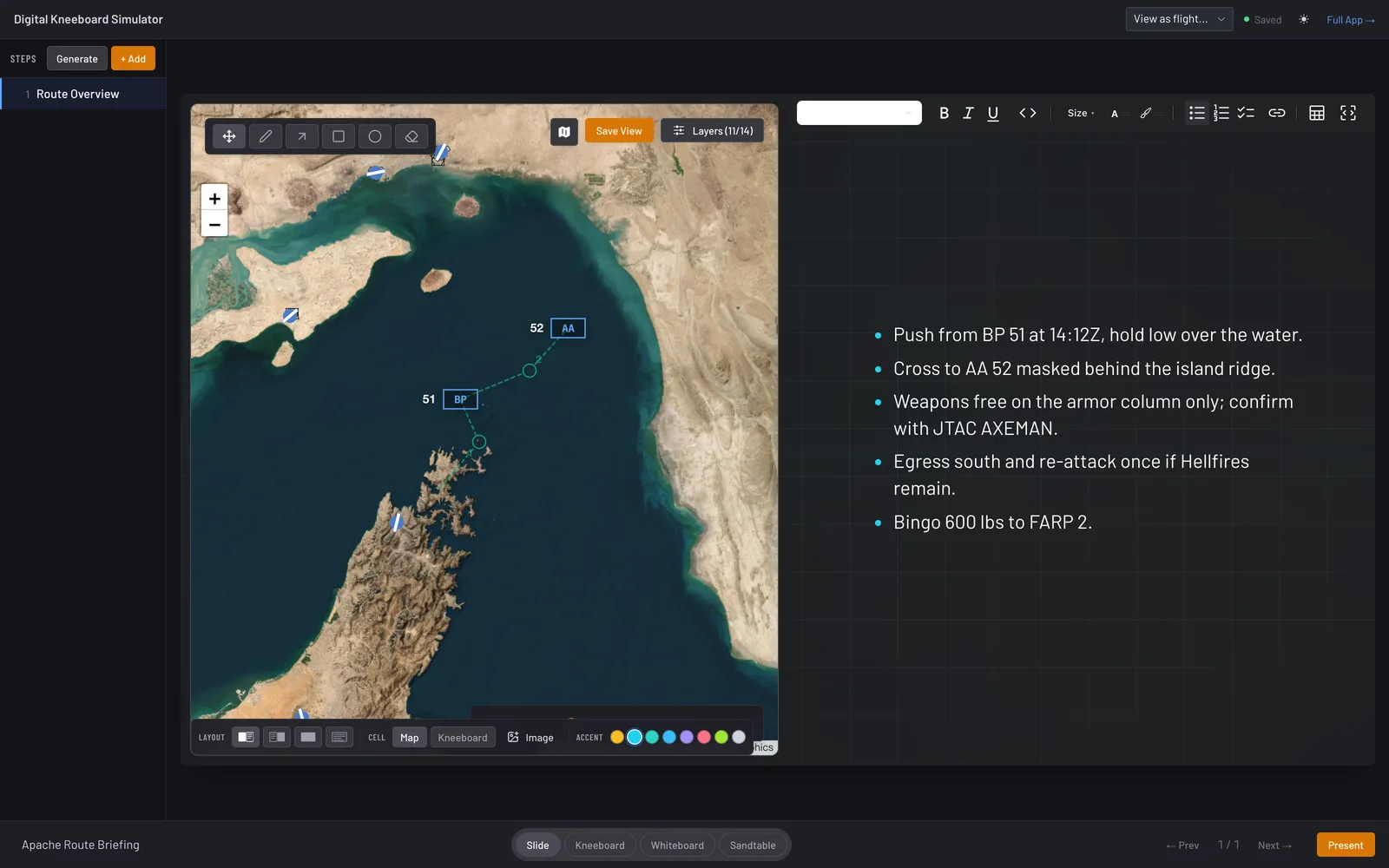Open the text style dropdown
The height and width of the screenshot is (868, 1389).
(x=859, y=113)
